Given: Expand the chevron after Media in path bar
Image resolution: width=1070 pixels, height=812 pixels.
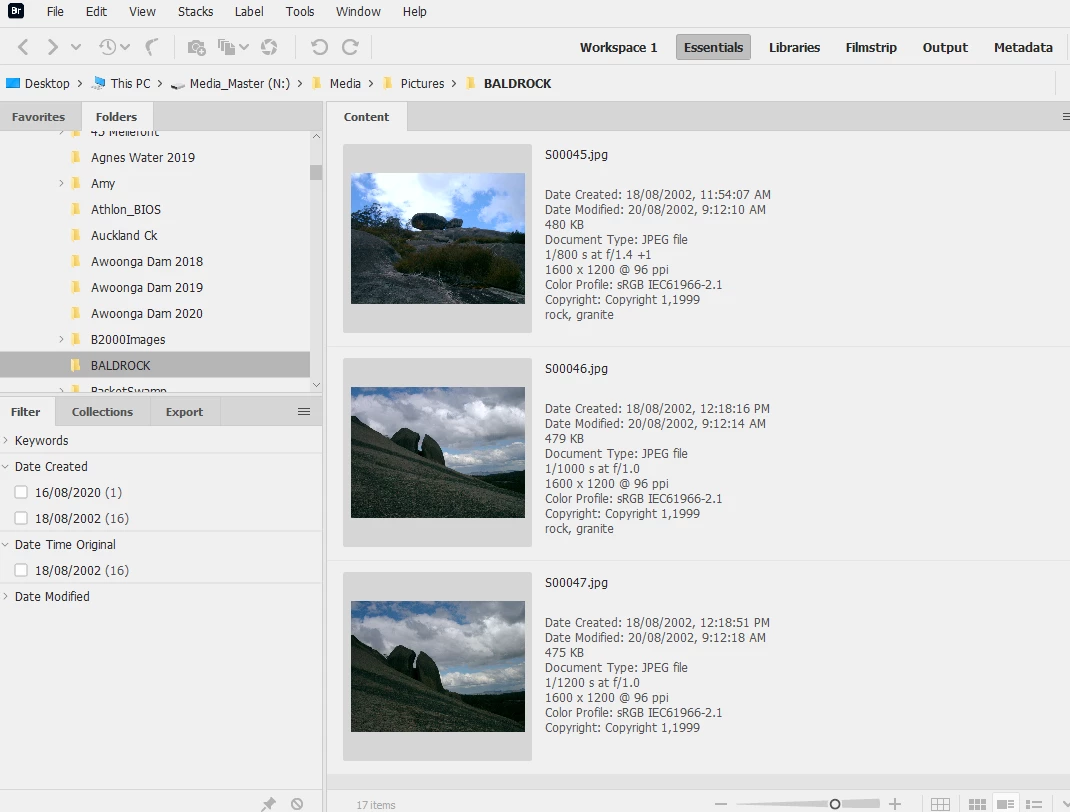Looking at the screenshot, I should 371,83.
